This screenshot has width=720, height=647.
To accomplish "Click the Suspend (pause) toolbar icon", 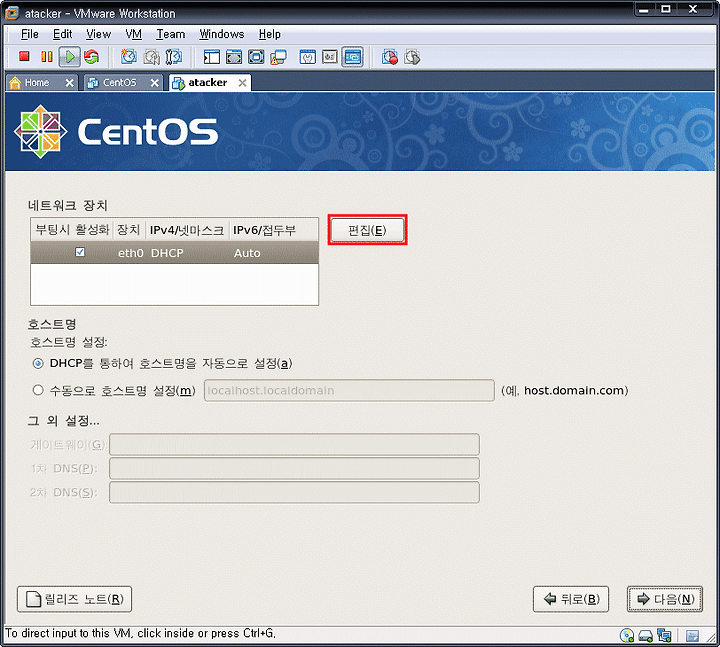I will click(x=46, y=56).
